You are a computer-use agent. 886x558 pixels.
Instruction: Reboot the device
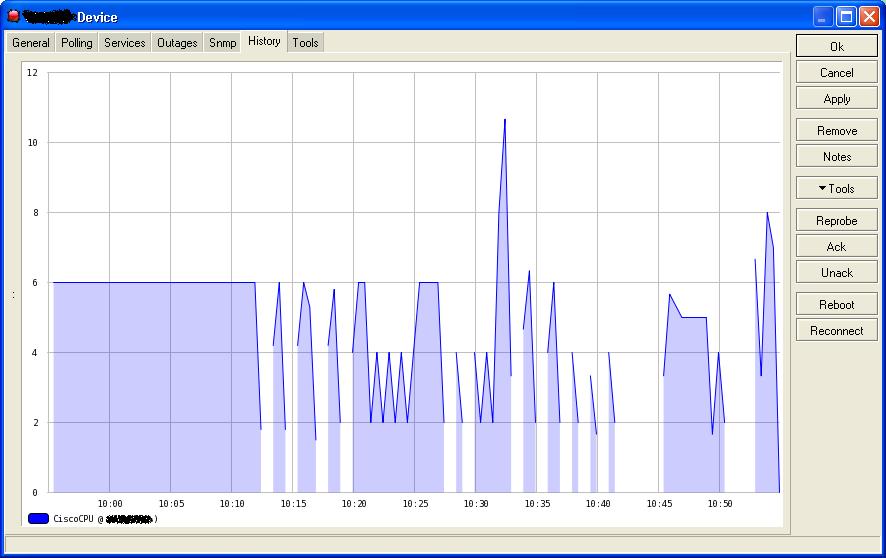[837, 304]
